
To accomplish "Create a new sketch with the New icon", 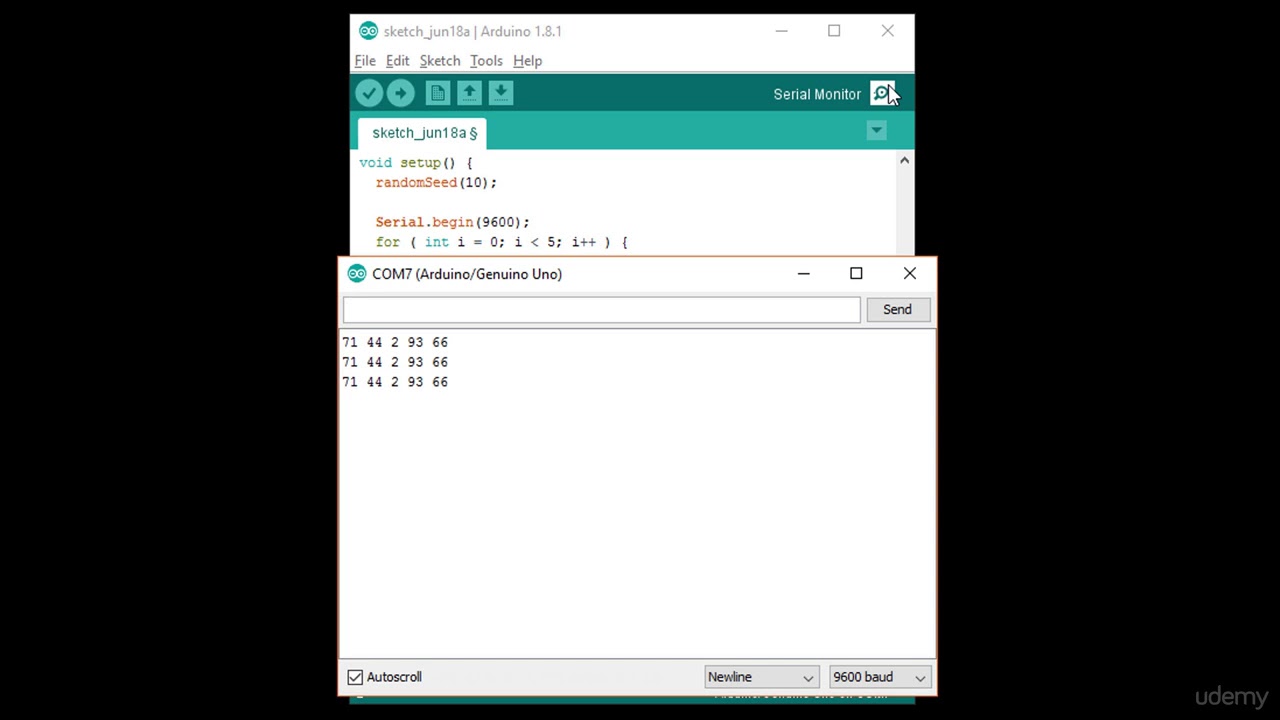I will tap(437, 93).
